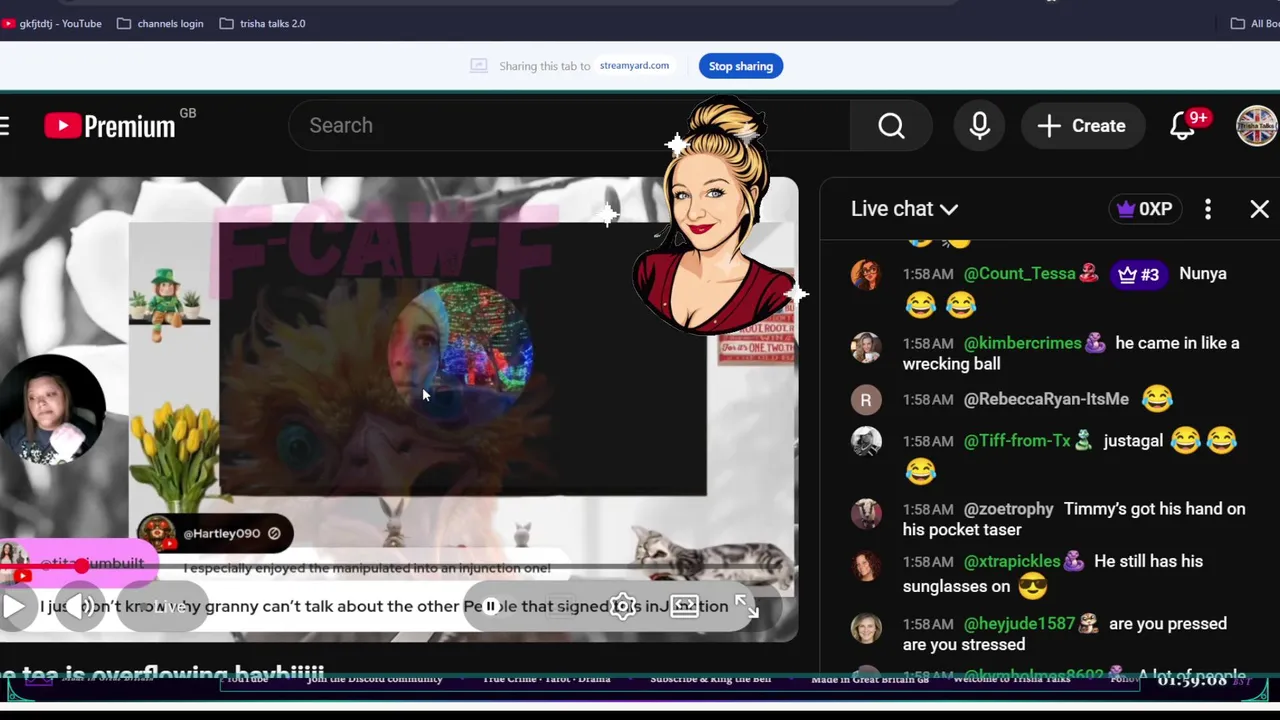Click RebeccaRyan's R avatar
Screen dimensions: 1280x720
tap(866, 400)
